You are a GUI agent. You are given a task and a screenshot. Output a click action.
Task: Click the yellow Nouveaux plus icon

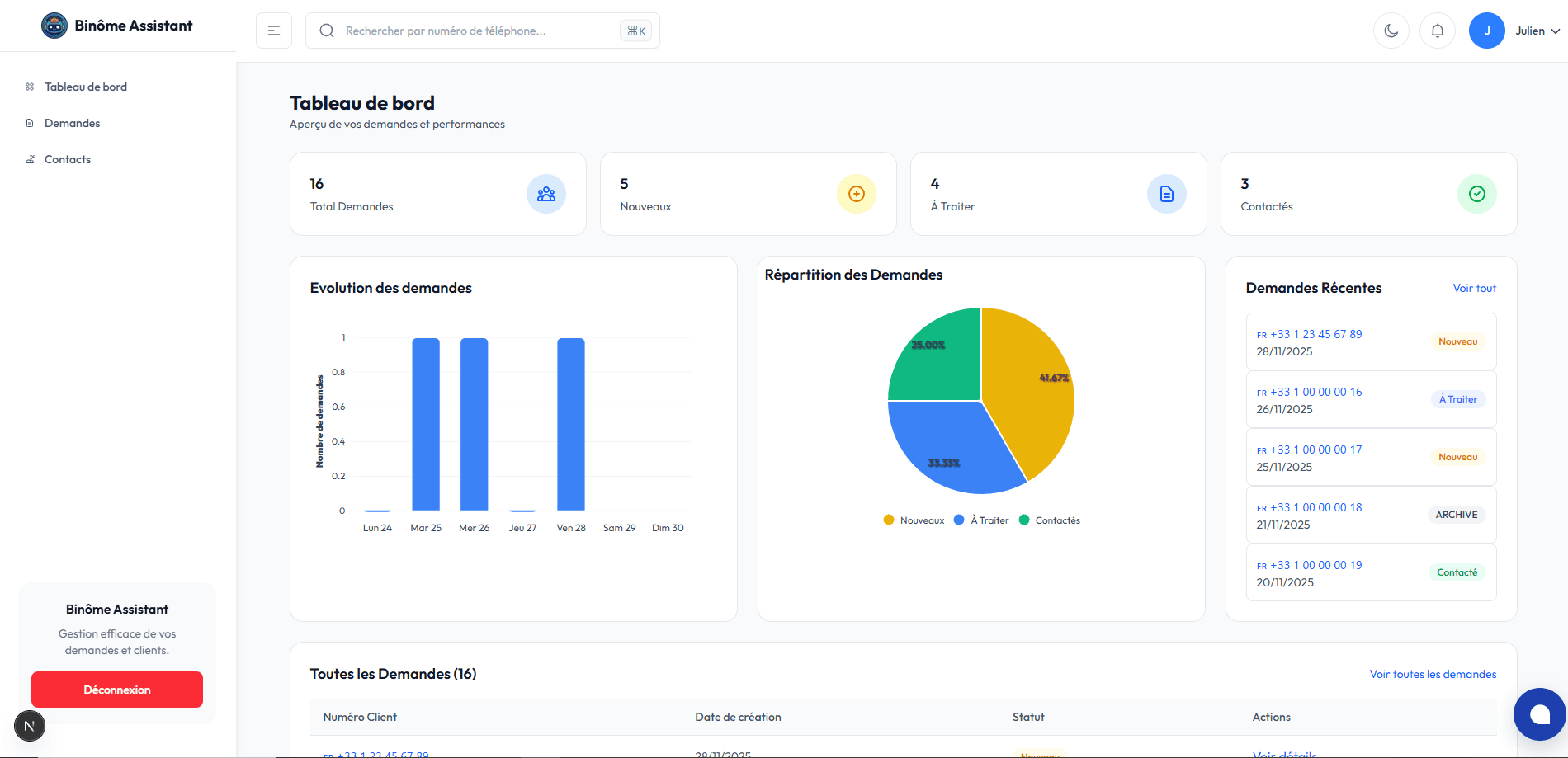[856, 194]
